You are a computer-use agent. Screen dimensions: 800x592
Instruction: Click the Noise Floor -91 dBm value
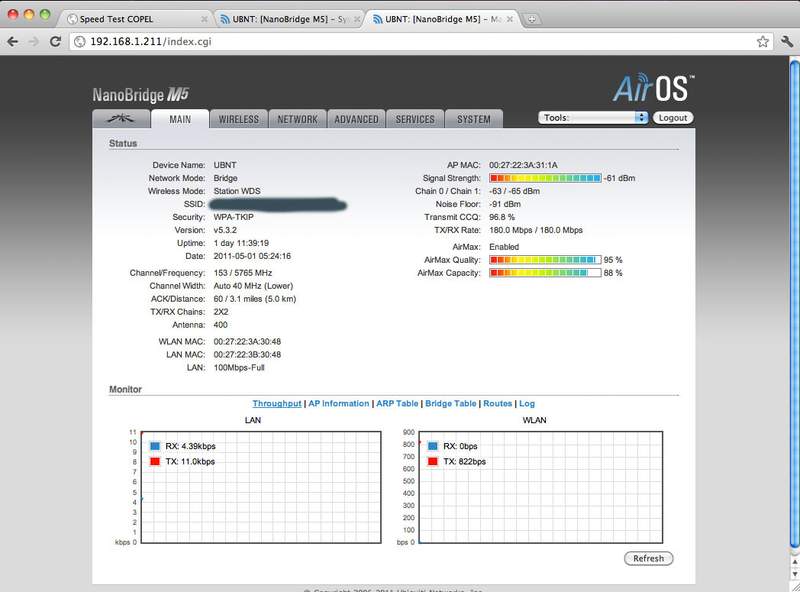point(505,204)
